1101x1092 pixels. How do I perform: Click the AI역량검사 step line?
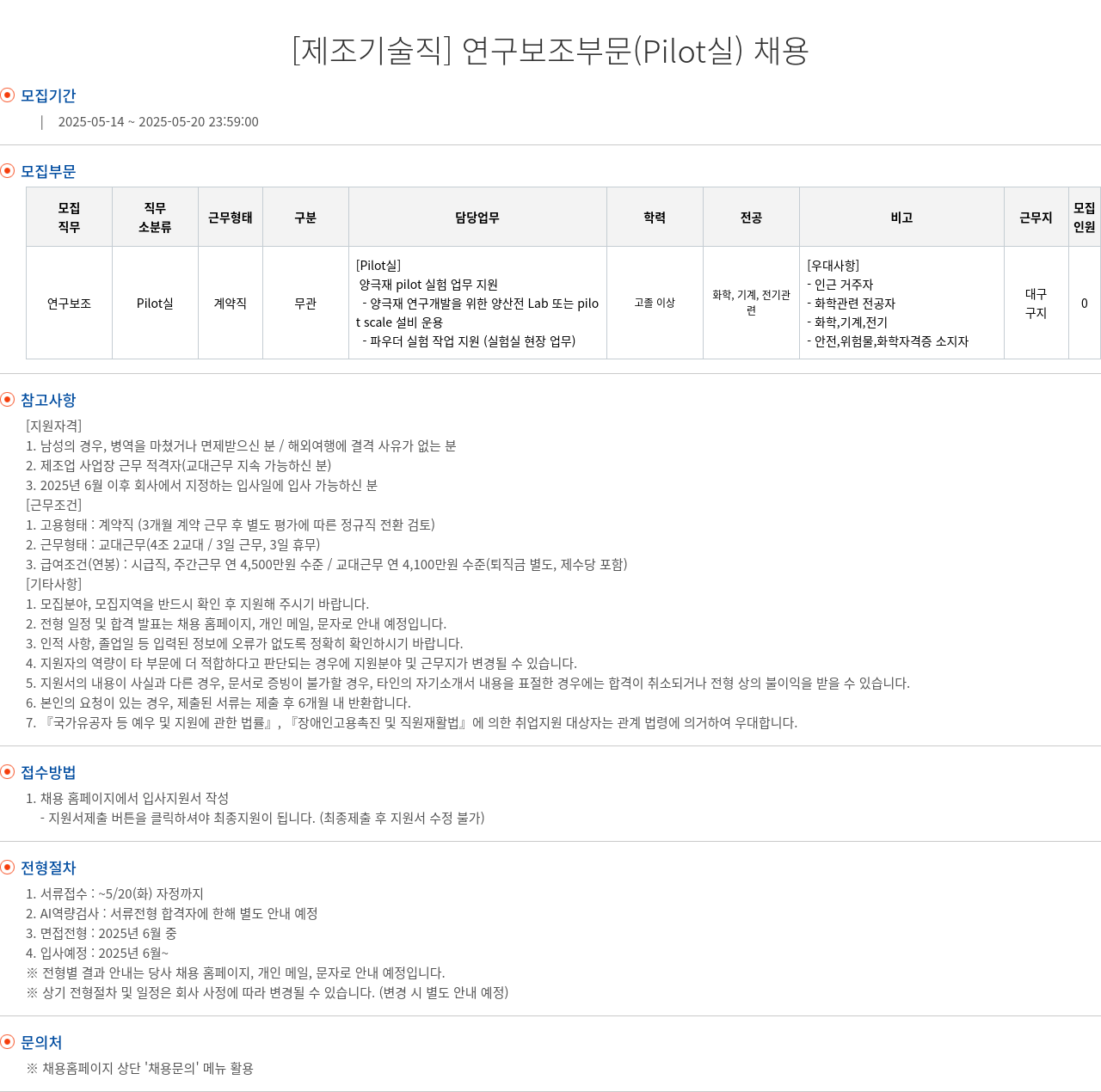(x=172, y=913)
